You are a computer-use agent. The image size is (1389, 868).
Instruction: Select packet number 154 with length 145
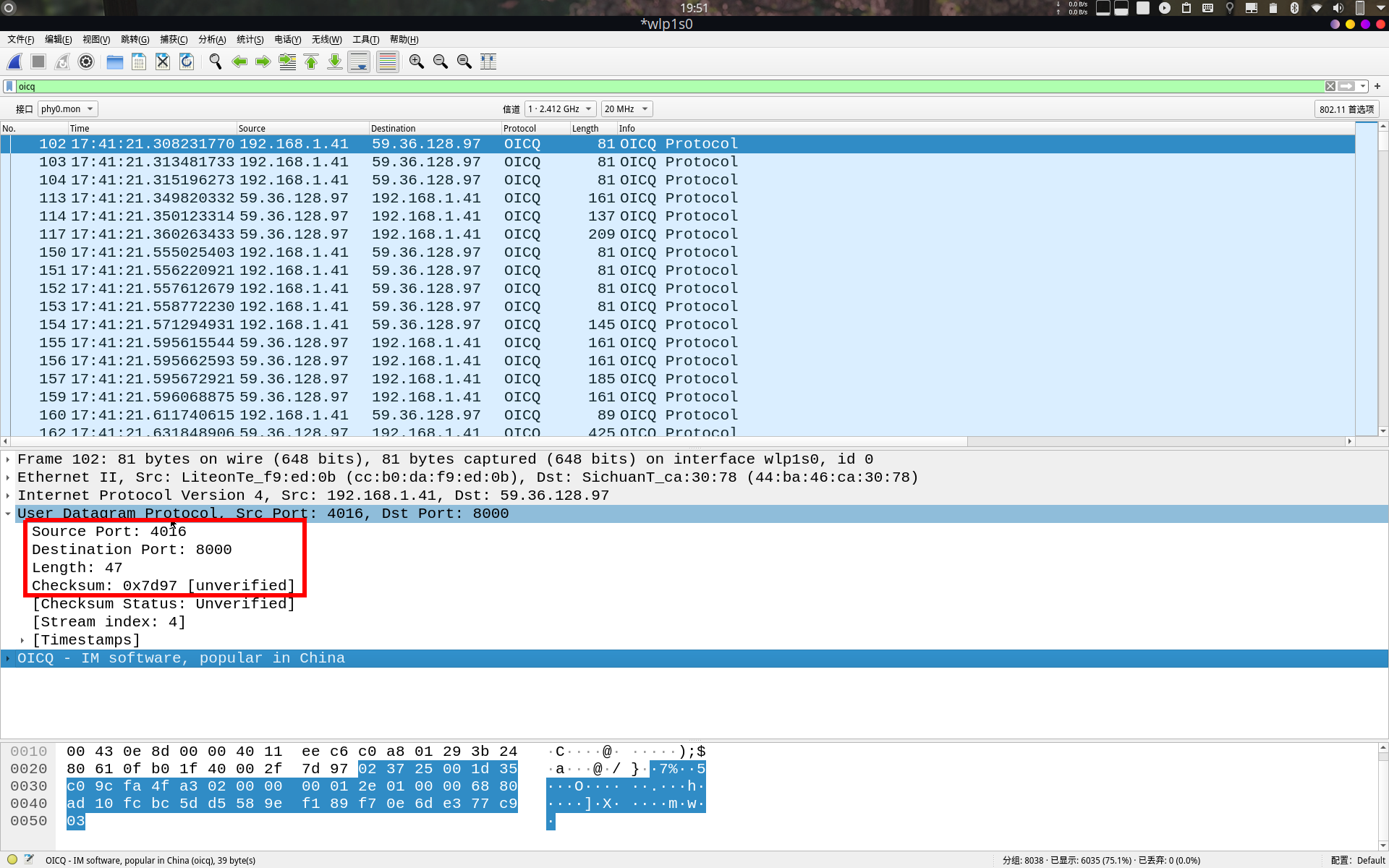coord(678,325)
